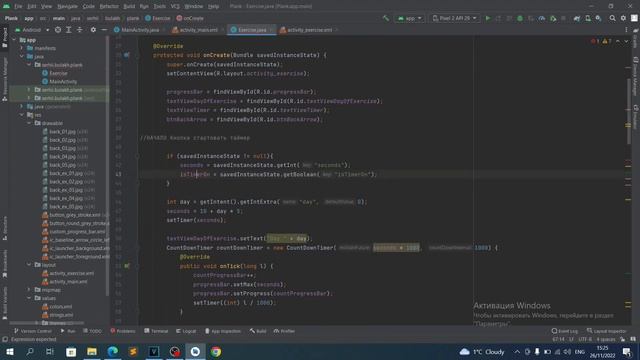Open Windows Start menu
The image size is (640, 360).
click(x=10, y=352)
